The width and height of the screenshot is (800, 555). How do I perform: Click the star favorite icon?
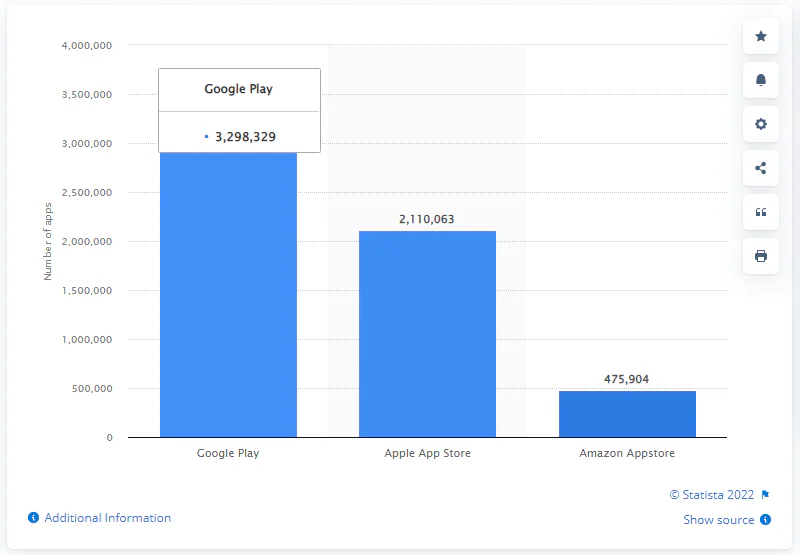[761, 36]
